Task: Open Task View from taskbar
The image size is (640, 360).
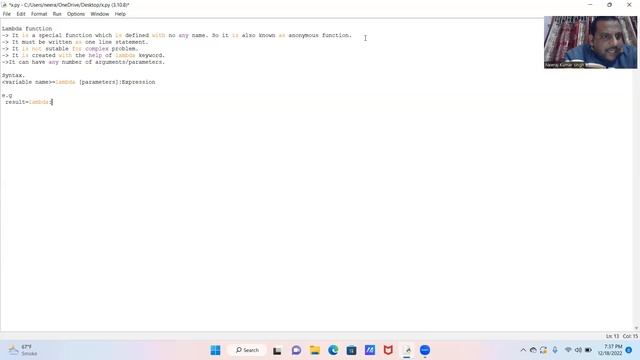Action: (x=277, y=350)
